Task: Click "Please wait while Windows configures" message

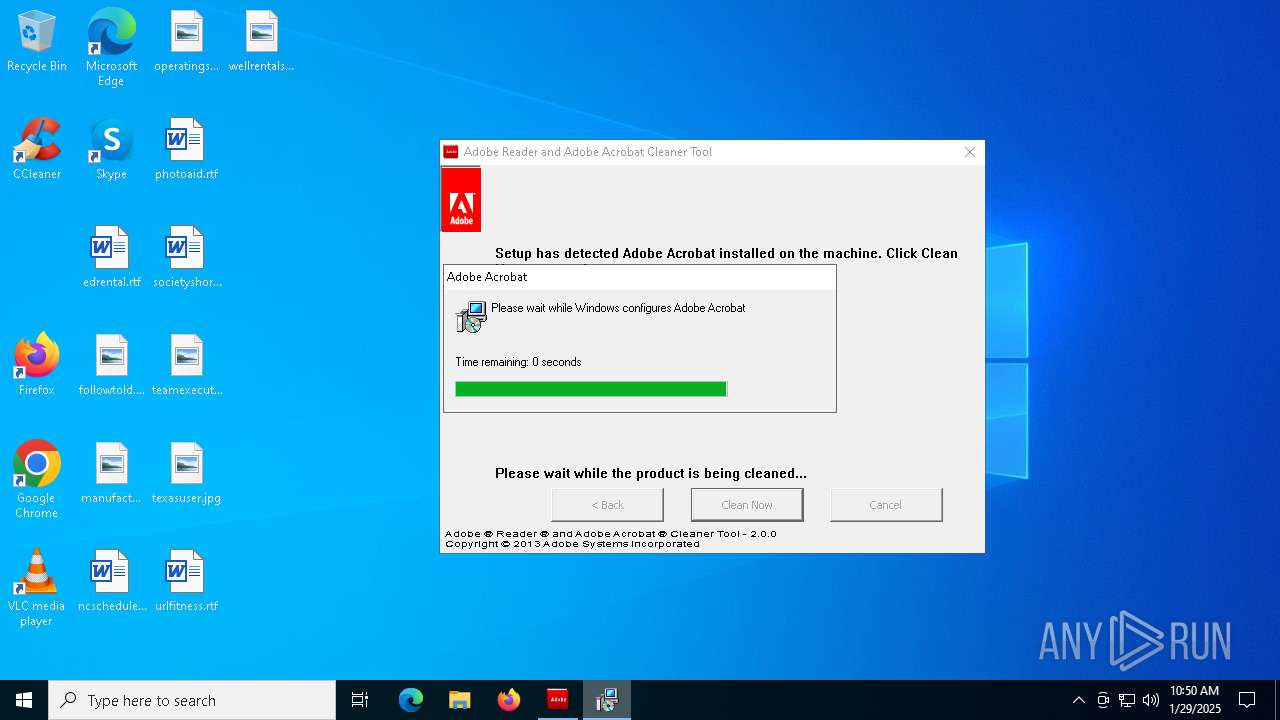Action: pyautogui.click(x=618, y=308)
